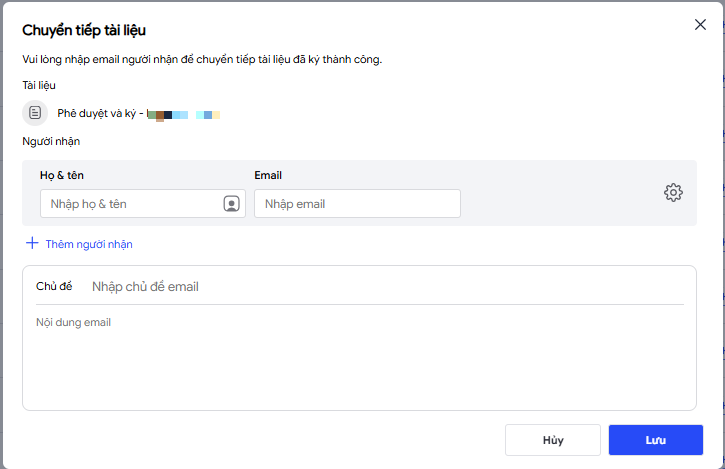Screen dimensions: 725x469
Task: Click the "Họ & tên" column label
Action: coord(62,175)
